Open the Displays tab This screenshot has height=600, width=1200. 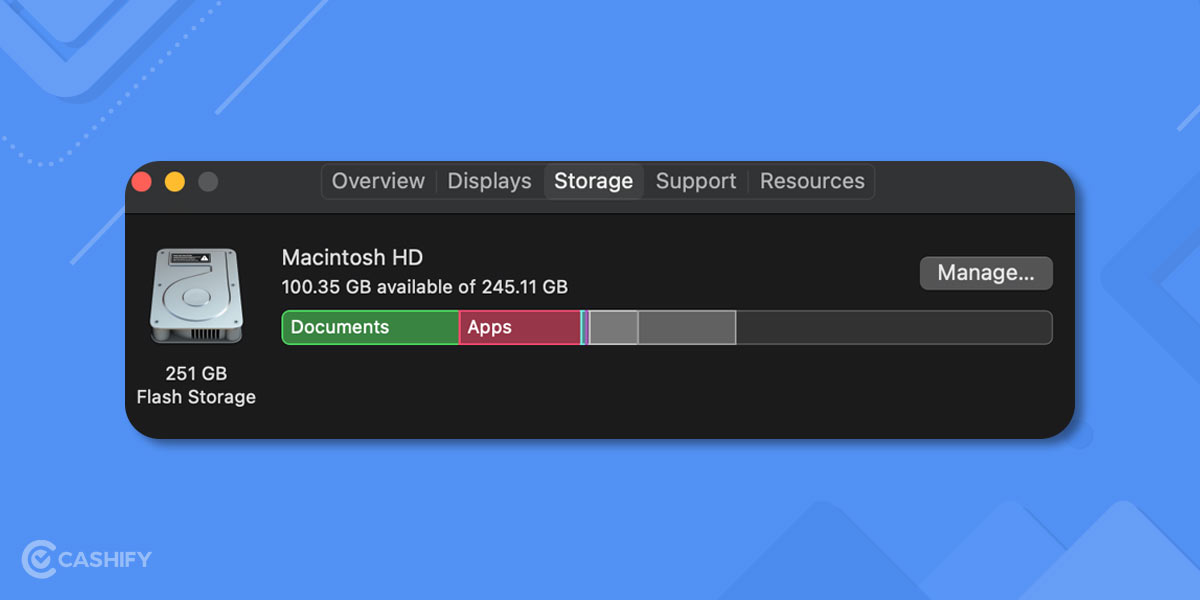coord(489,181)
